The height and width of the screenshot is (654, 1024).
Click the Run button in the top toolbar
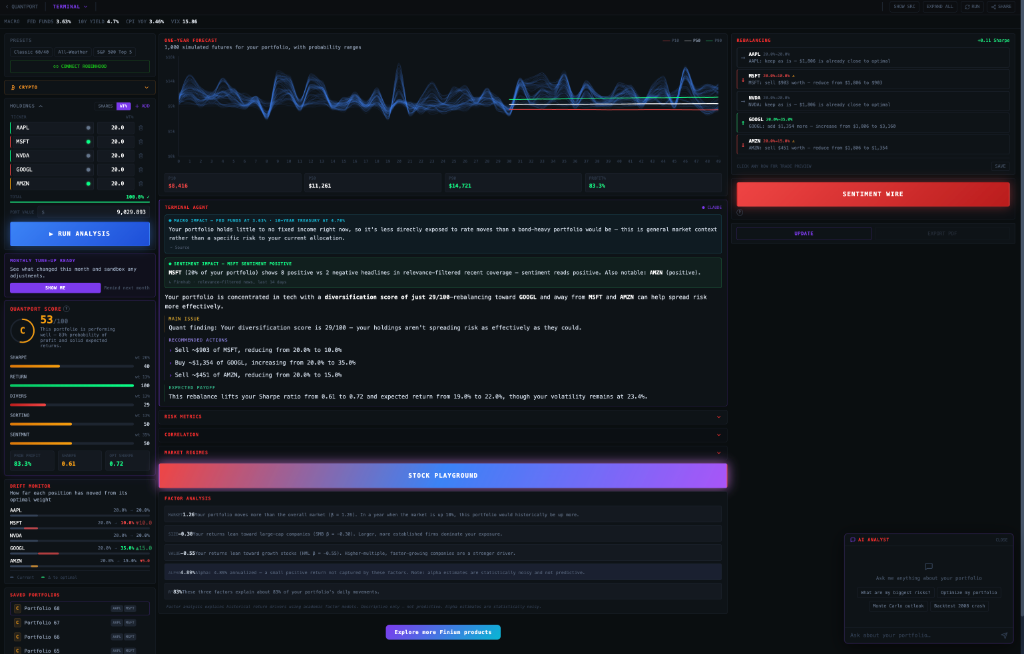[x=972, y=7]
